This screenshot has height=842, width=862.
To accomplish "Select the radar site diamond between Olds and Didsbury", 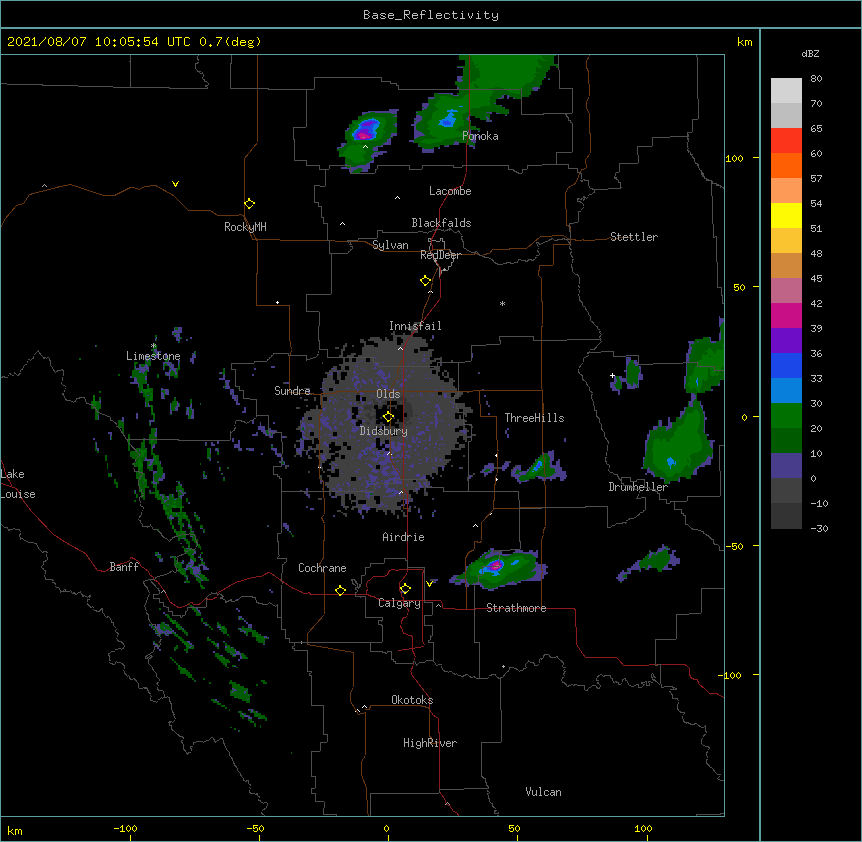I will coord(388,416).
